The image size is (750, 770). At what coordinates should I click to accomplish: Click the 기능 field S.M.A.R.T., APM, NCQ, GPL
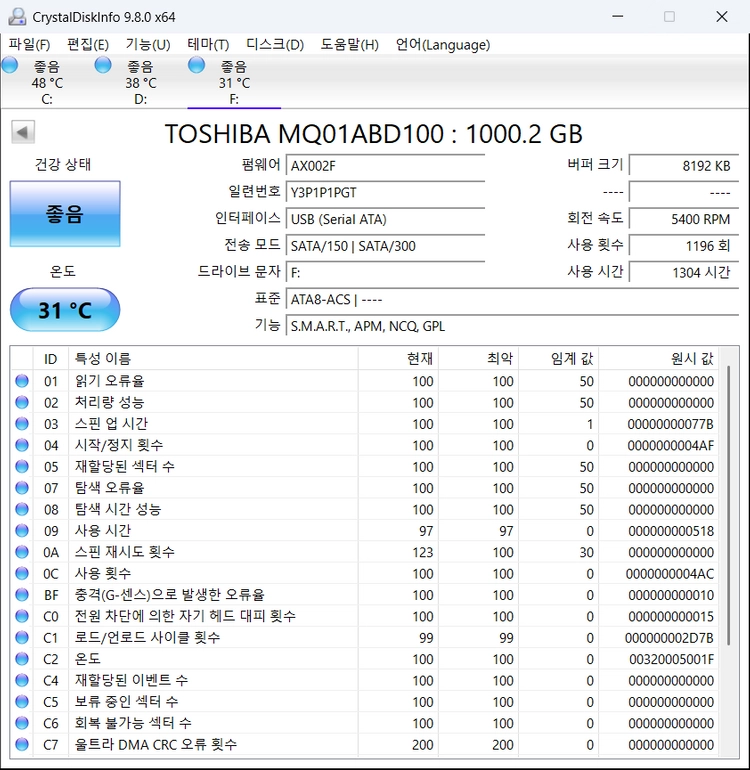tap(512, 326)
